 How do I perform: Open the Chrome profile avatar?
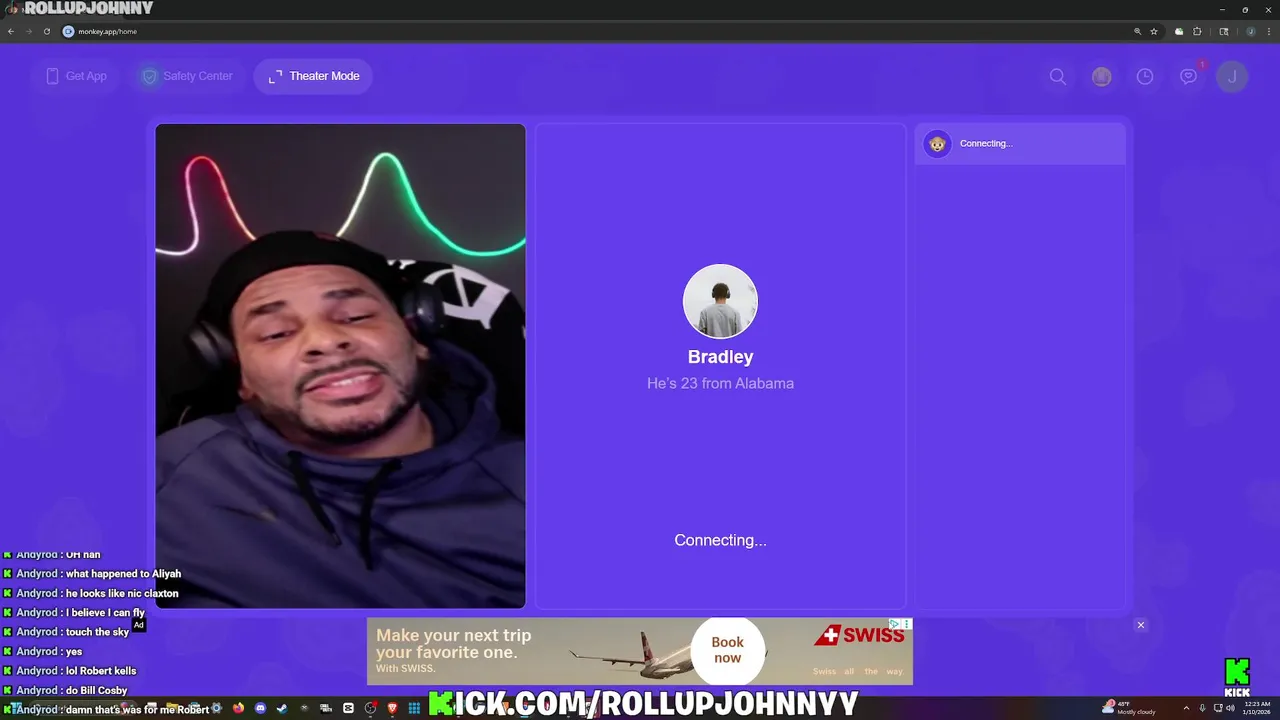coord(1250,31)
